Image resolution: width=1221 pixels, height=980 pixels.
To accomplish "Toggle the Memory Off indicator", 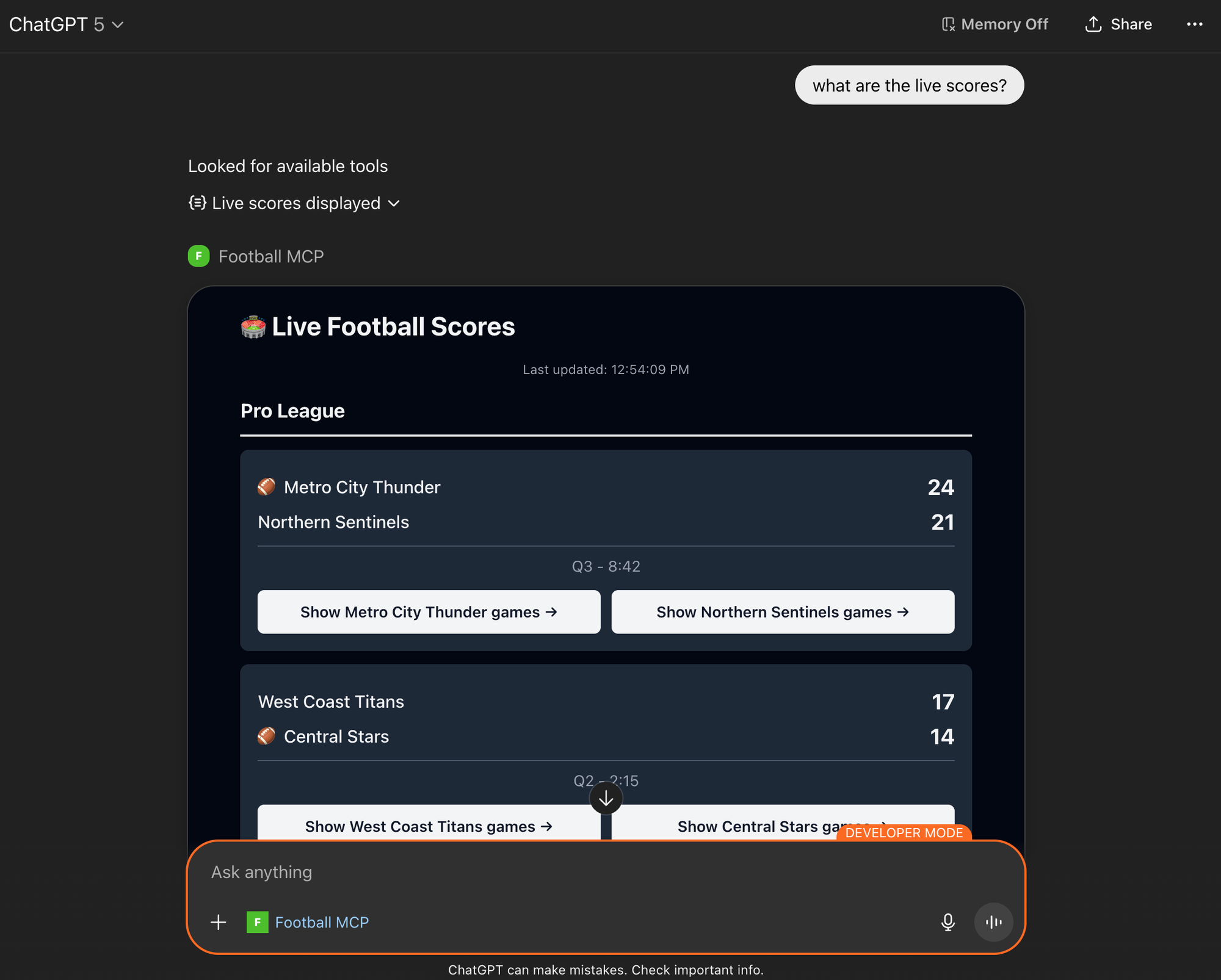I will pyautogui.click(x=995, y=24).
